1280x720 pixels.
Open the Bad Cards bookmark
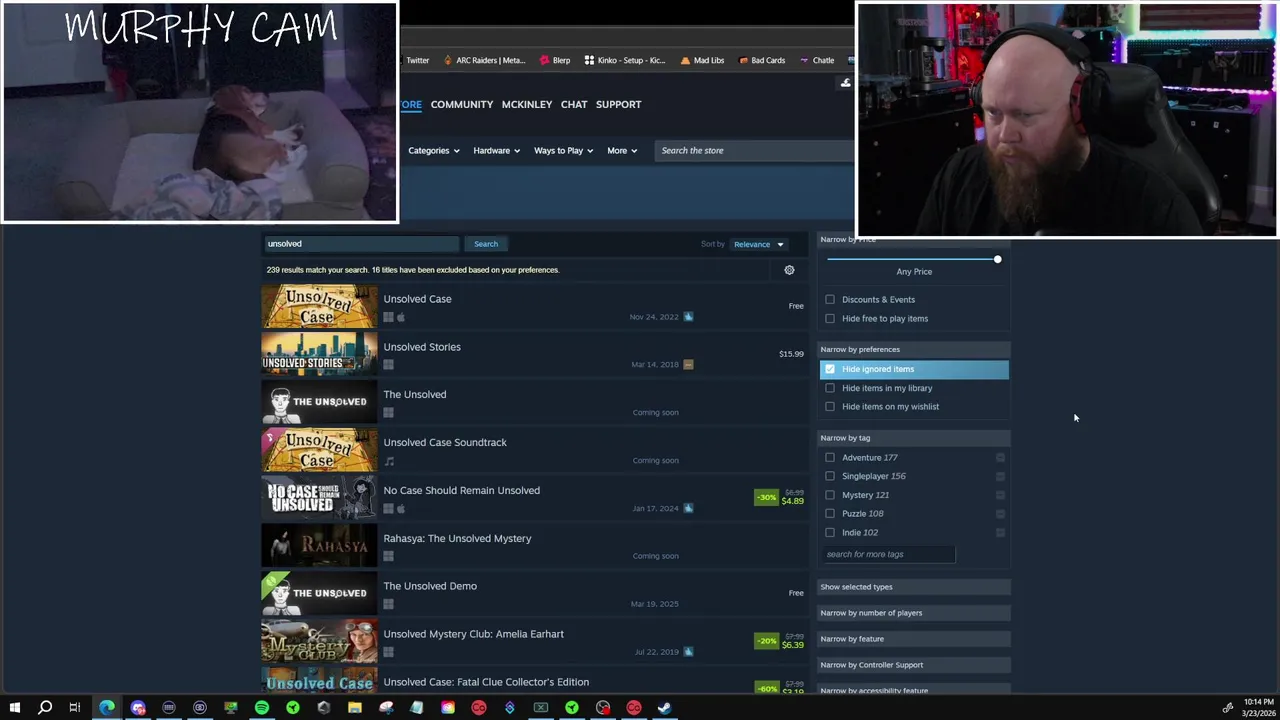click(x=761, y=60)
